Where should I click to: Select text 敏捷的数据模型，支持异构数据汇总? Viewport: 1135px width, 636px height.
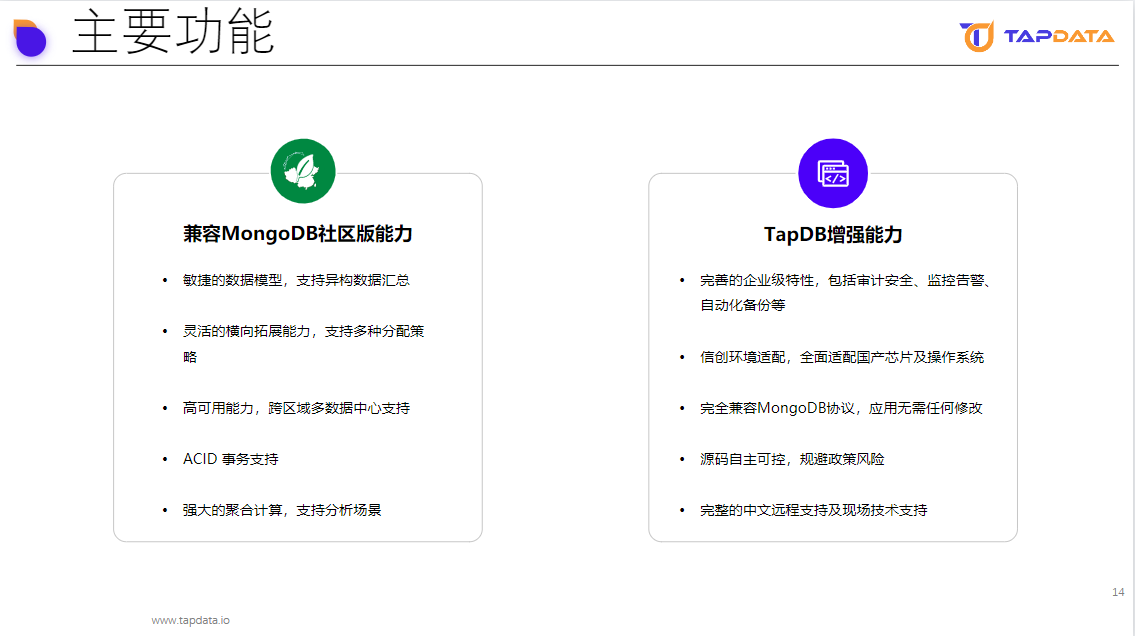coord(296,280)
